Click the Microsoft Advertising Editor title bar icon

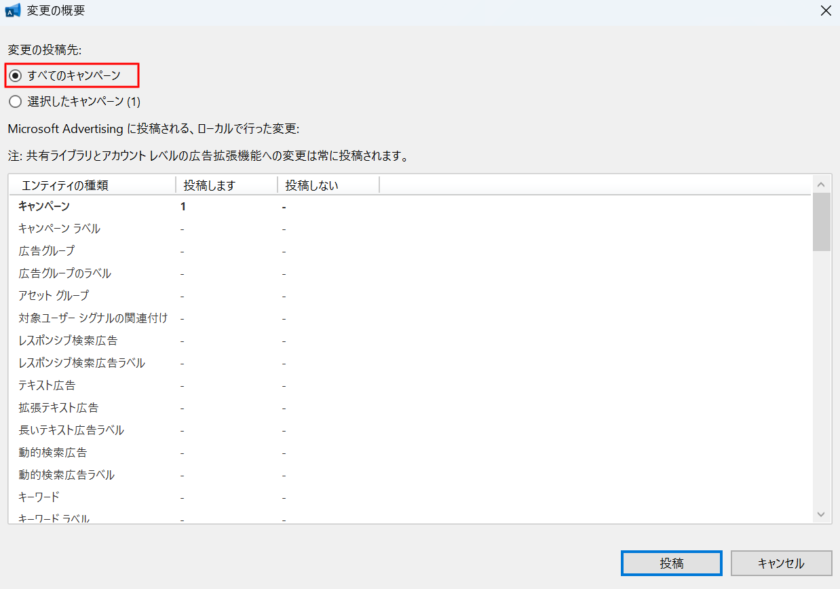click(x=14, y=12)
